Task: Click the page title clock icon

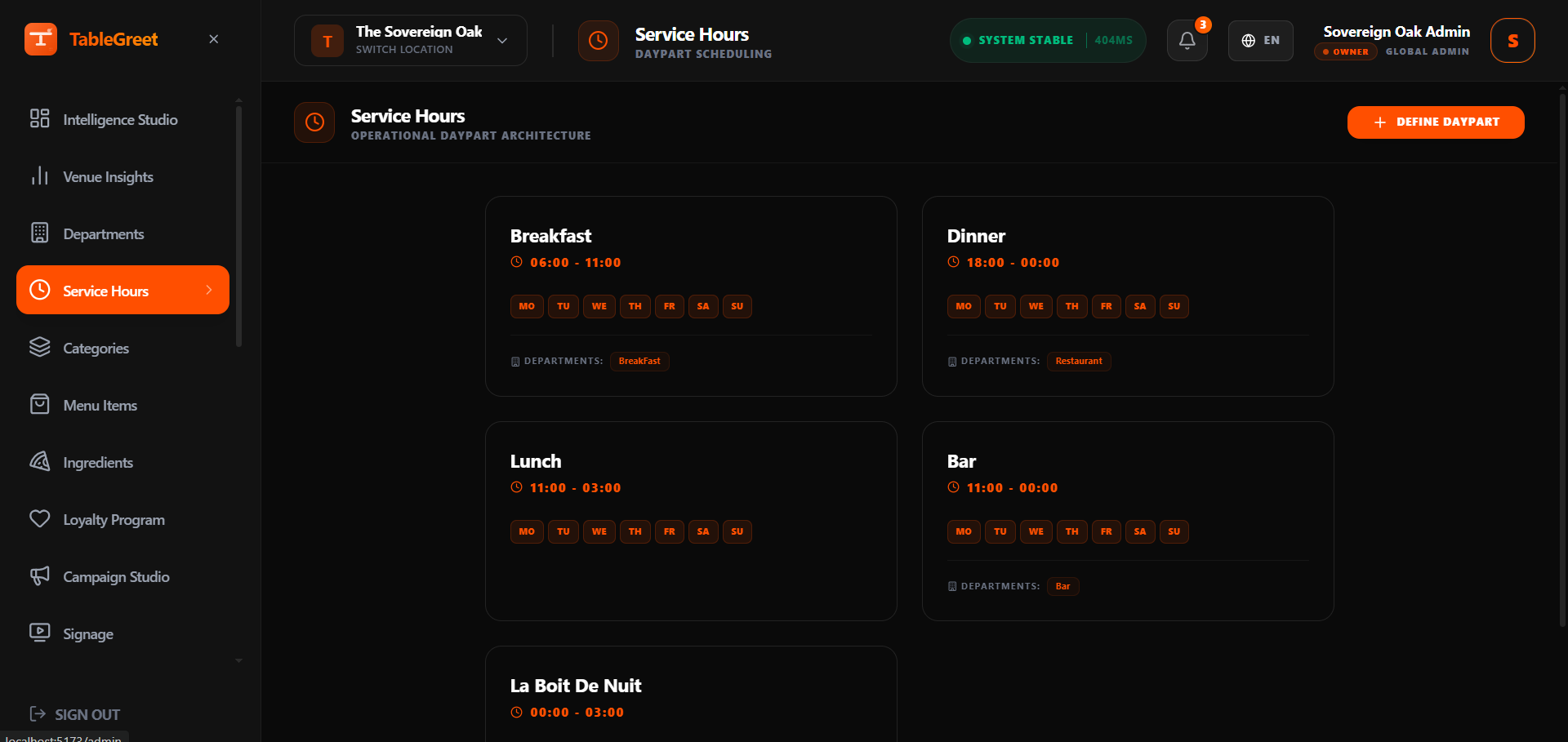Action: pos(314,122)
